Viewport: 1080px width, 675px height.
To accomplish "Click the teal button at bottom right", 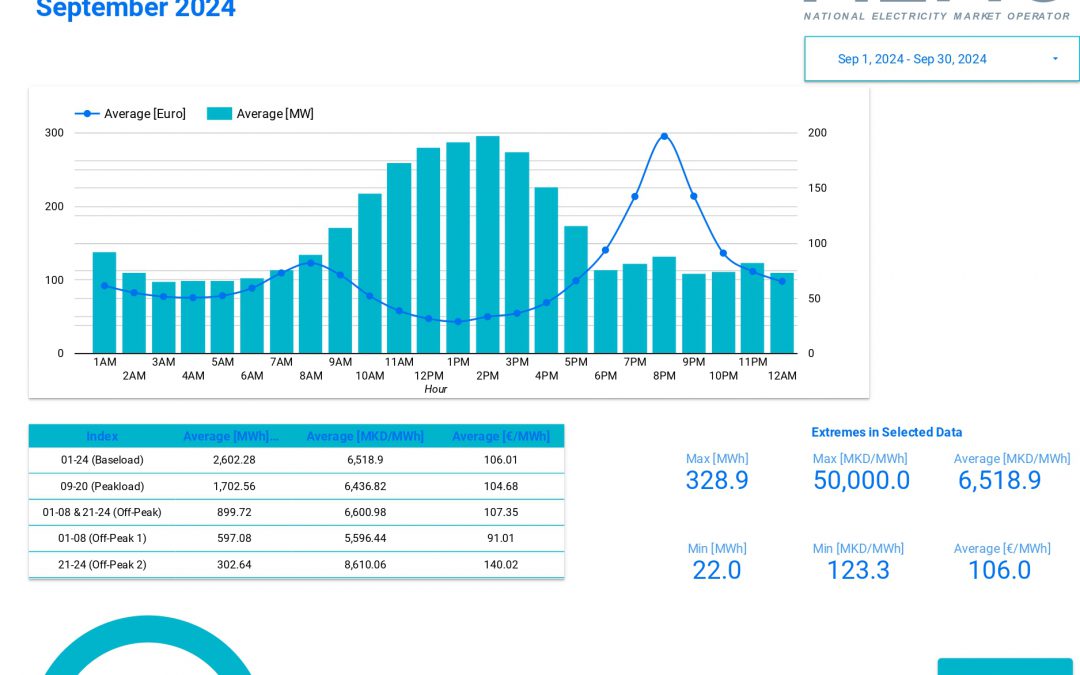I will pyautogui.click(x=1005, y=668).
